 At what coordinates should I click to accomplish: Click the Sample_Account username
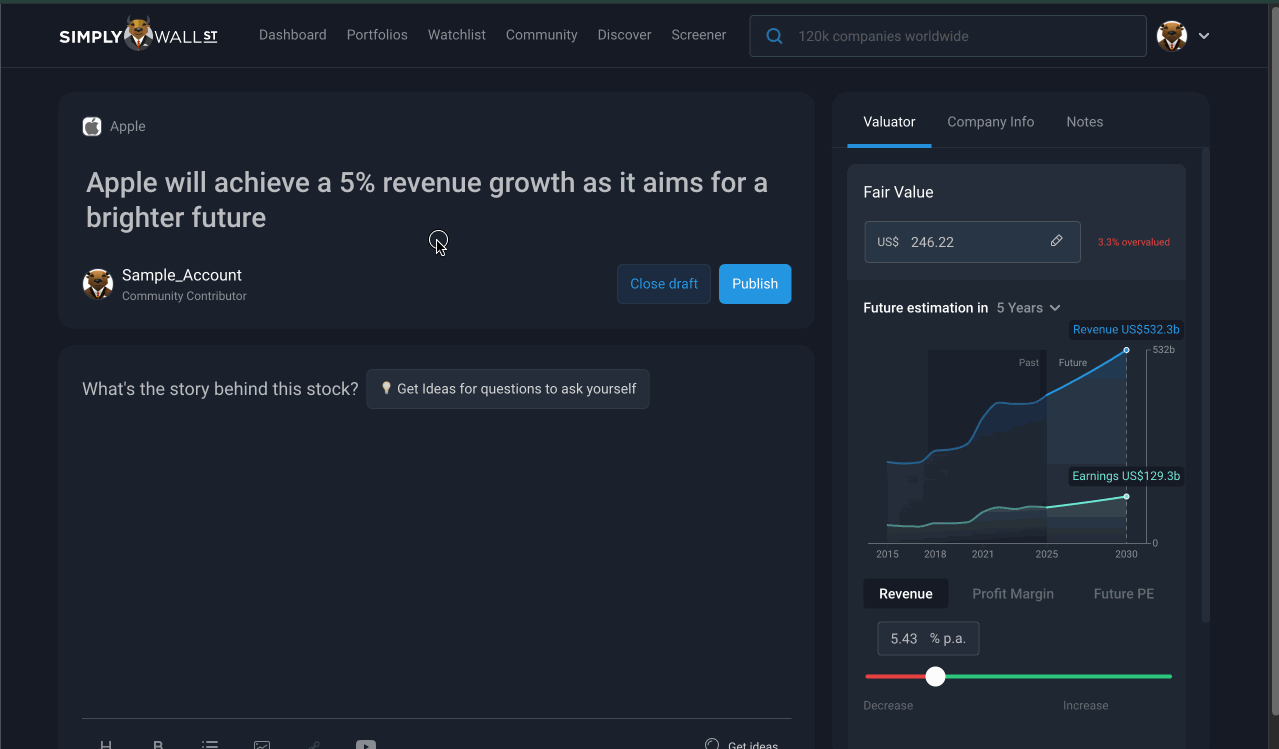[182, 275]
